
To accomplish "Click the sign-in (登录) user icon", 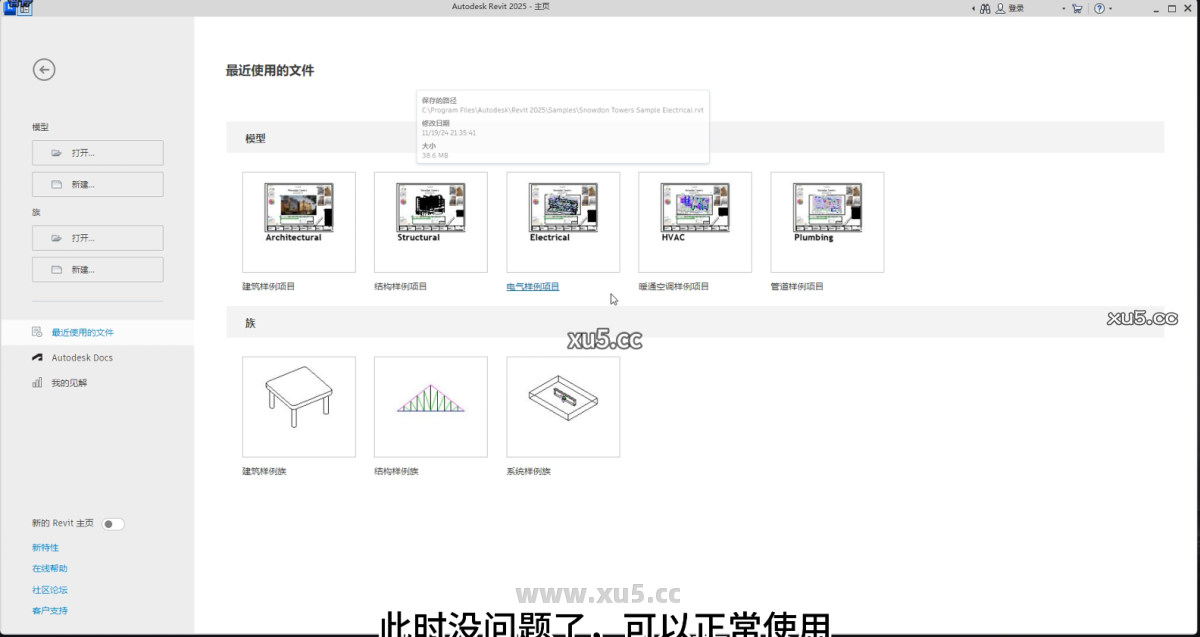I will [1000, 7].
